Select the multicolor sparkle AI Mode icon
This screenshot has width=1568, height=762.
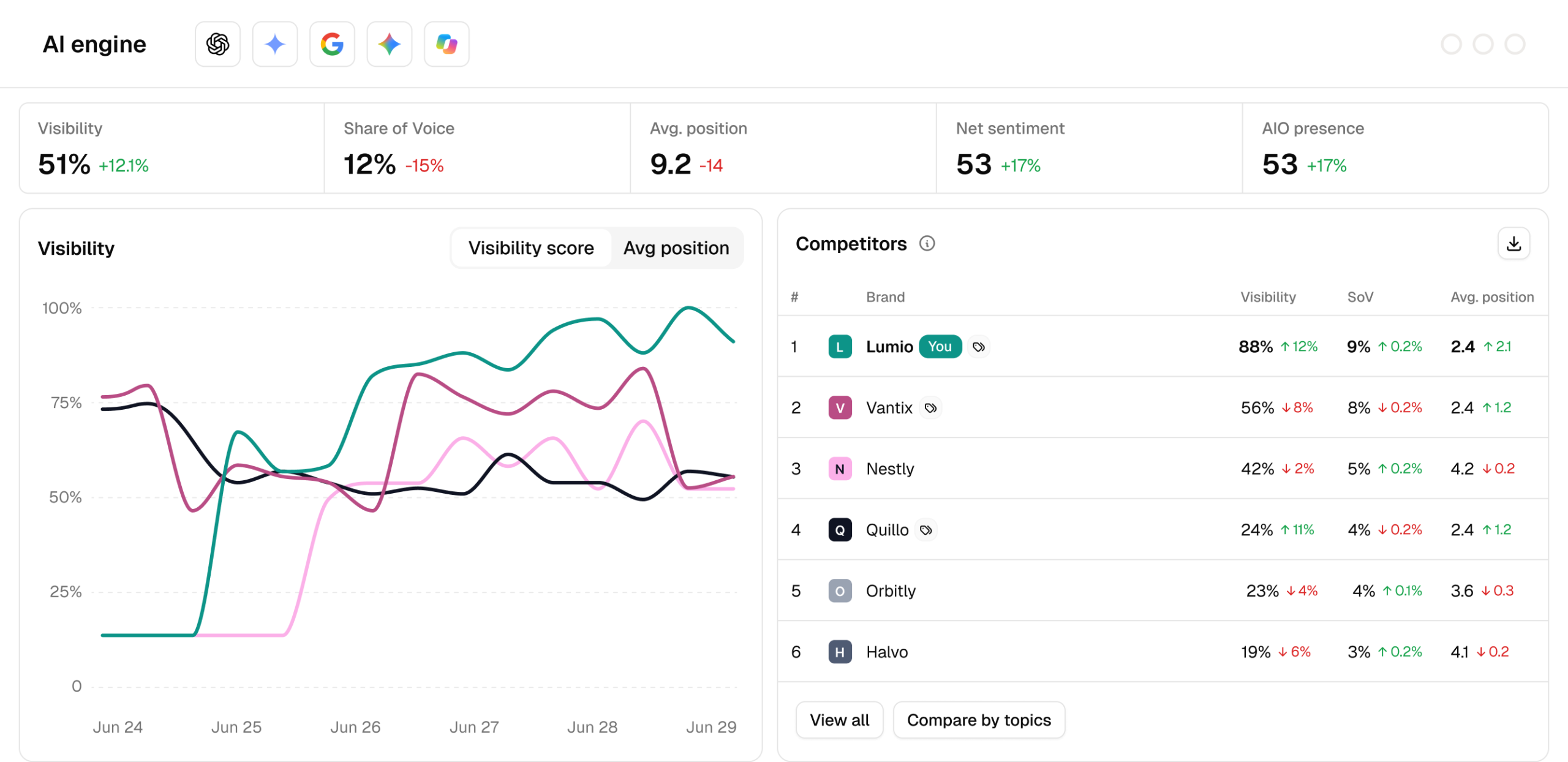(390, 44)
